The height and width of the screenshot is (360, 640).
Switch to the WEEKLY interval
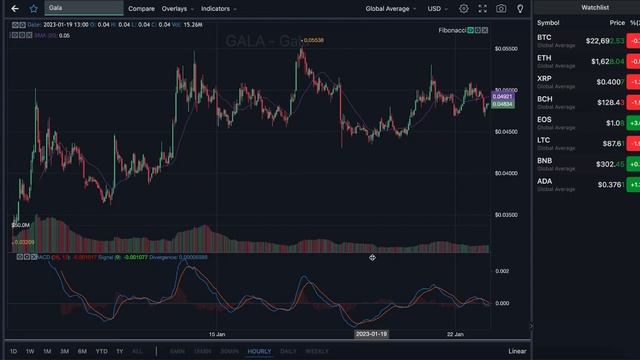coord(317,351)
